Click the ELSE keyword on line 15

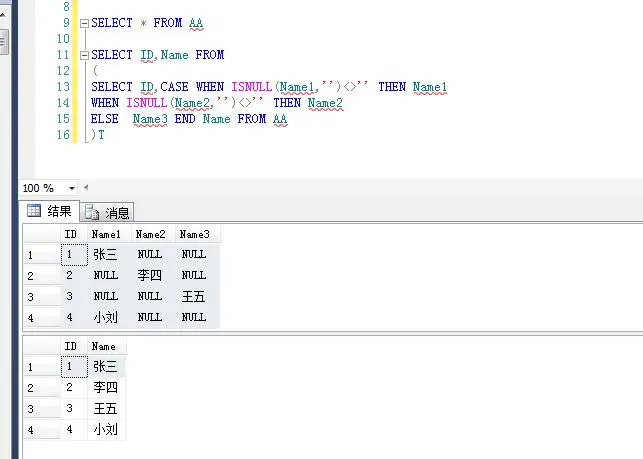tap(105, 119)
